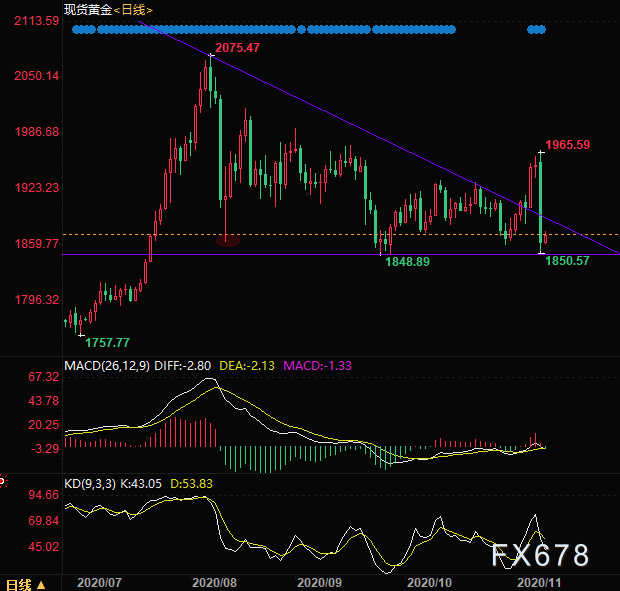The image size is (620, 591).
Task: Click the 69.84 KD axis label
Action: (43, 521)
